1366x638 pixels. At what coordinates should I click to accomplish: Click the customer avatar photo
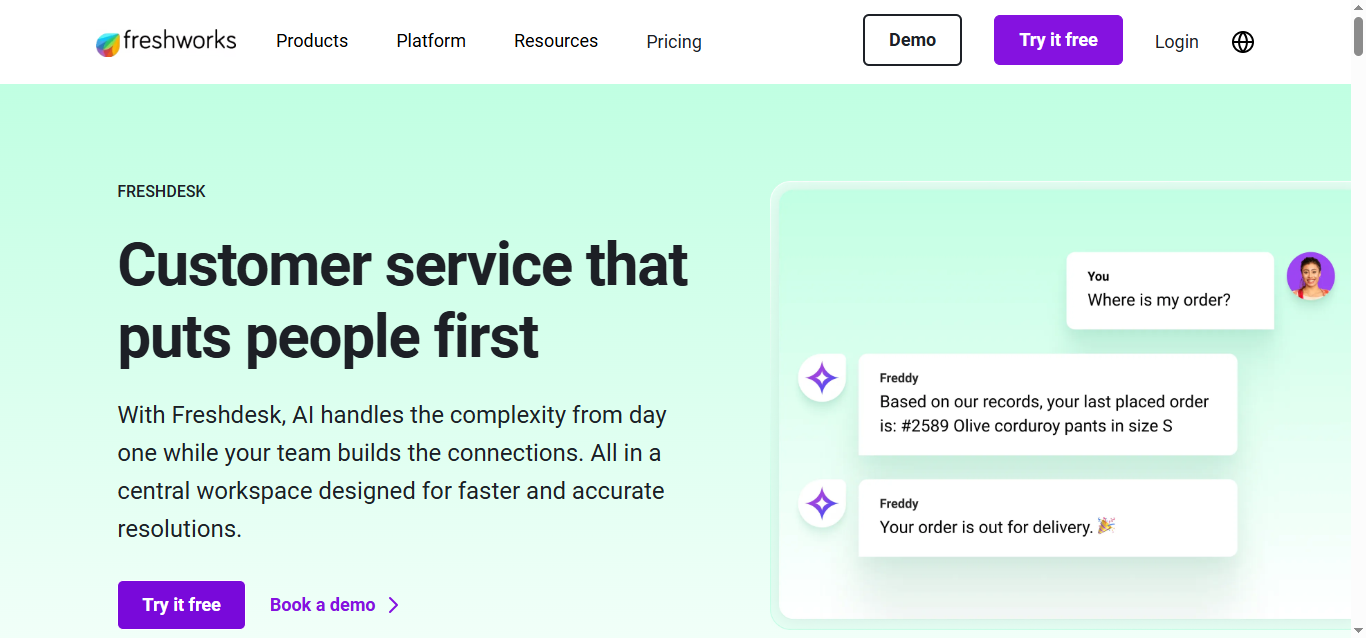(1310, 276)
